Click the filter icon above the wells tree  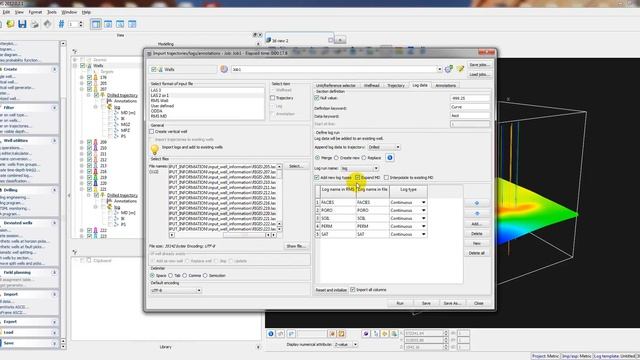coord(75,52)
